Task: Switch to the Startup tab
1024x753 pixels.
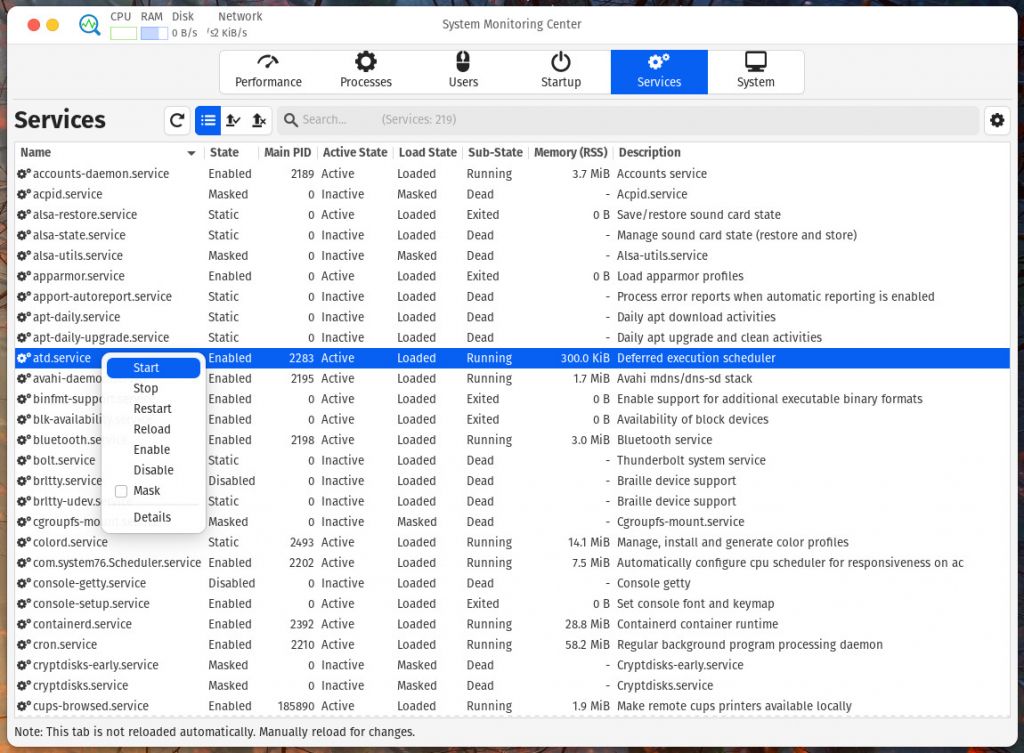Action: point(560,71)
